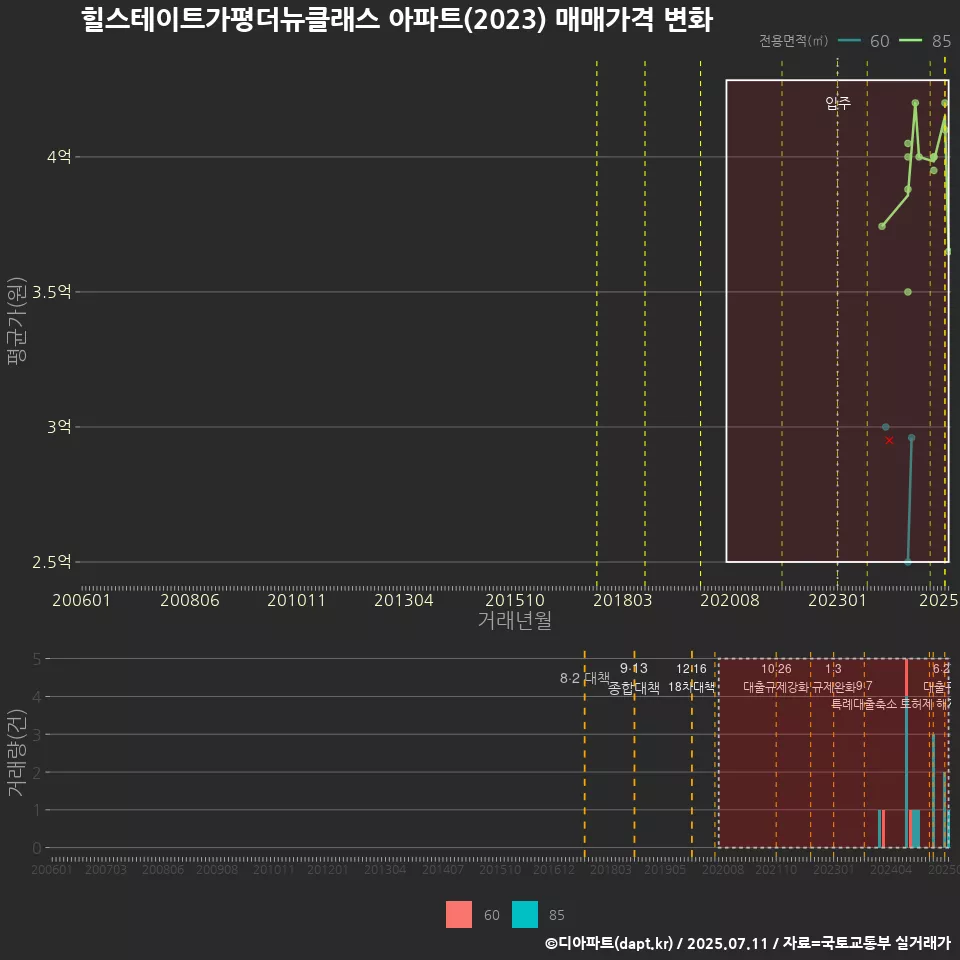Screen dimensions: 960x960
Task: Click the 201905 label on volume chart axis
Action: pyautogui.click(x=666, y=869)
